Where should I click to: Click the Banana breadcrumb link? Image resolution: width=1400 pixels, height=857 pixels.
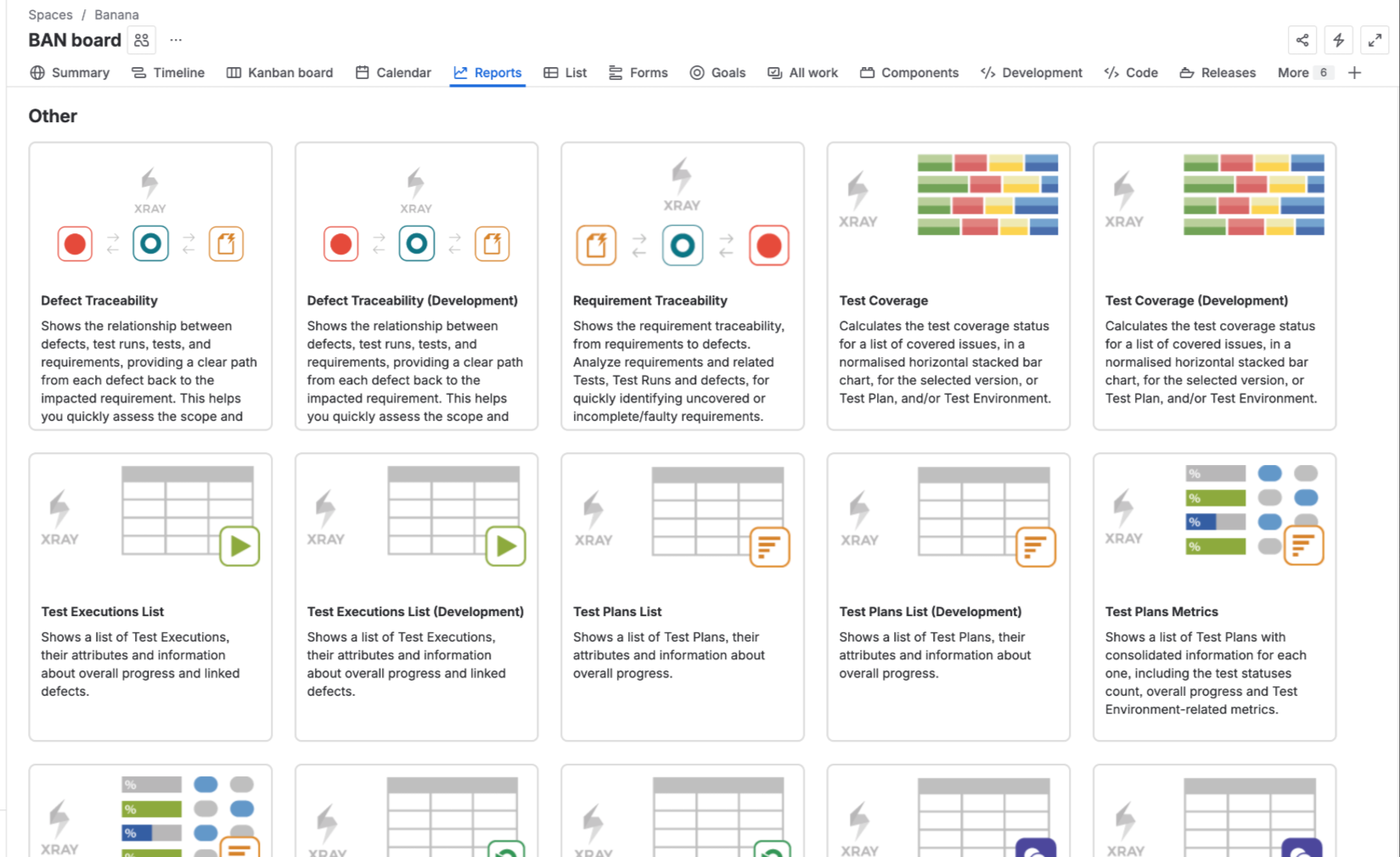pos(116,14)
